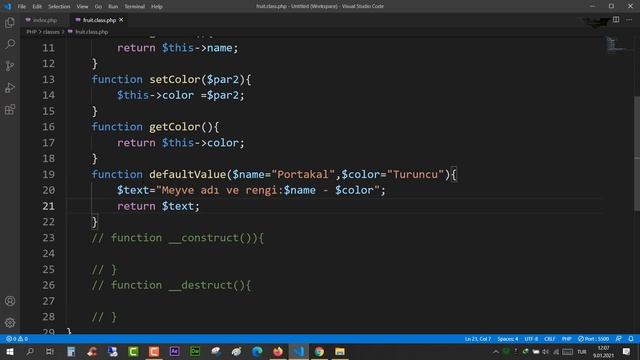This screenshot has height=360, width=640.
Task: Click the setColor function name
Action: (175, 79)
